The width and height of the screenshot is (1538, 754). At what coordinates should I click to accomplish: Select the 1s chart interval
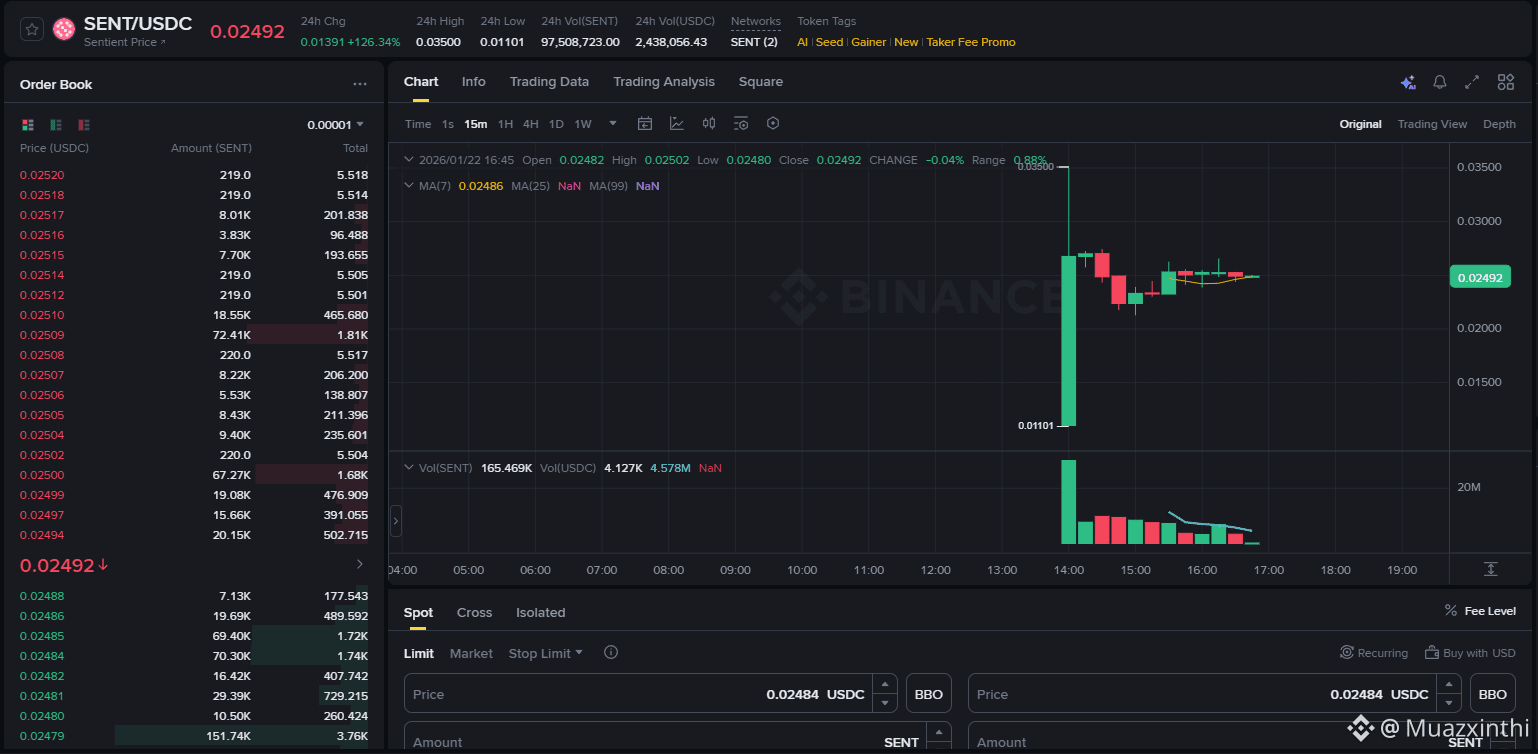pyautogui.click(x=448, y=124)
